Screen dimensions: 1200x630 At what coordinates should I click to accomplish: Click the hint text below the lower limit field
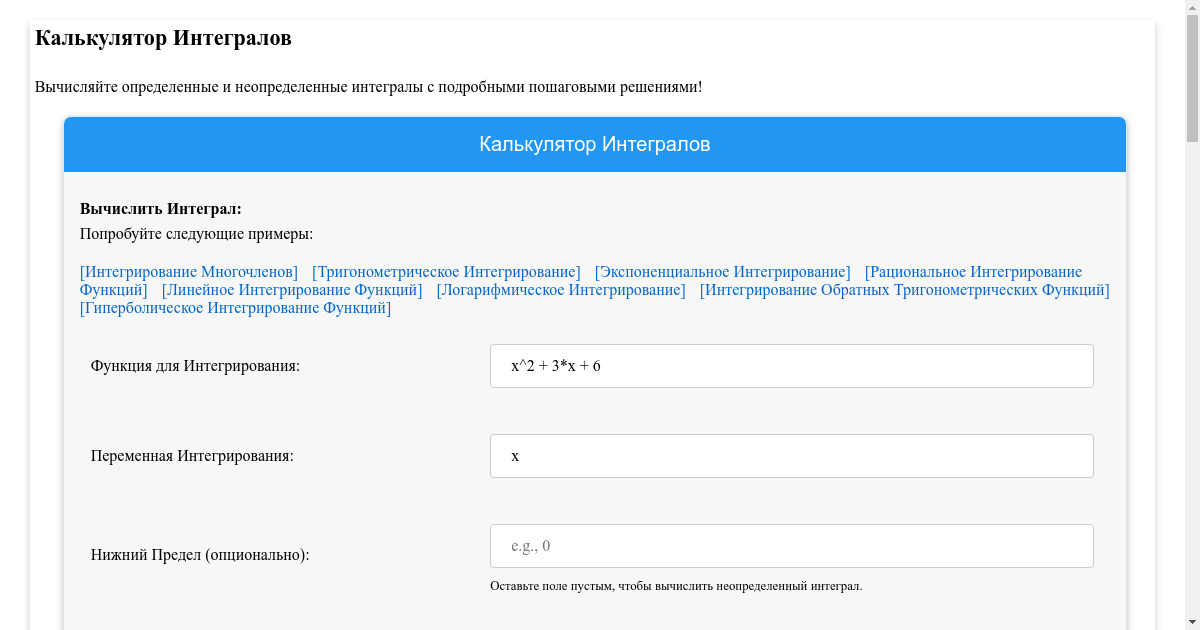click(x=676, y=586)
